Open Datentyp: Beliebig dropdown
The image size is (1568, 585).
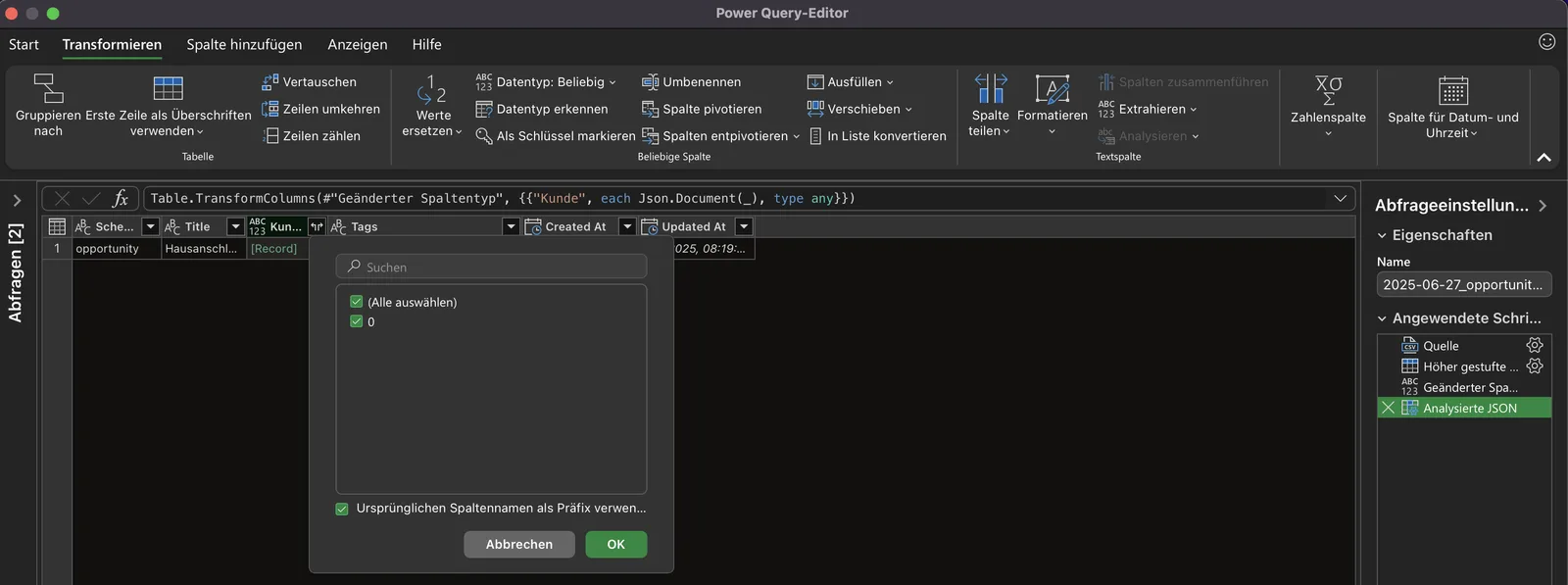tap(546, 81)
